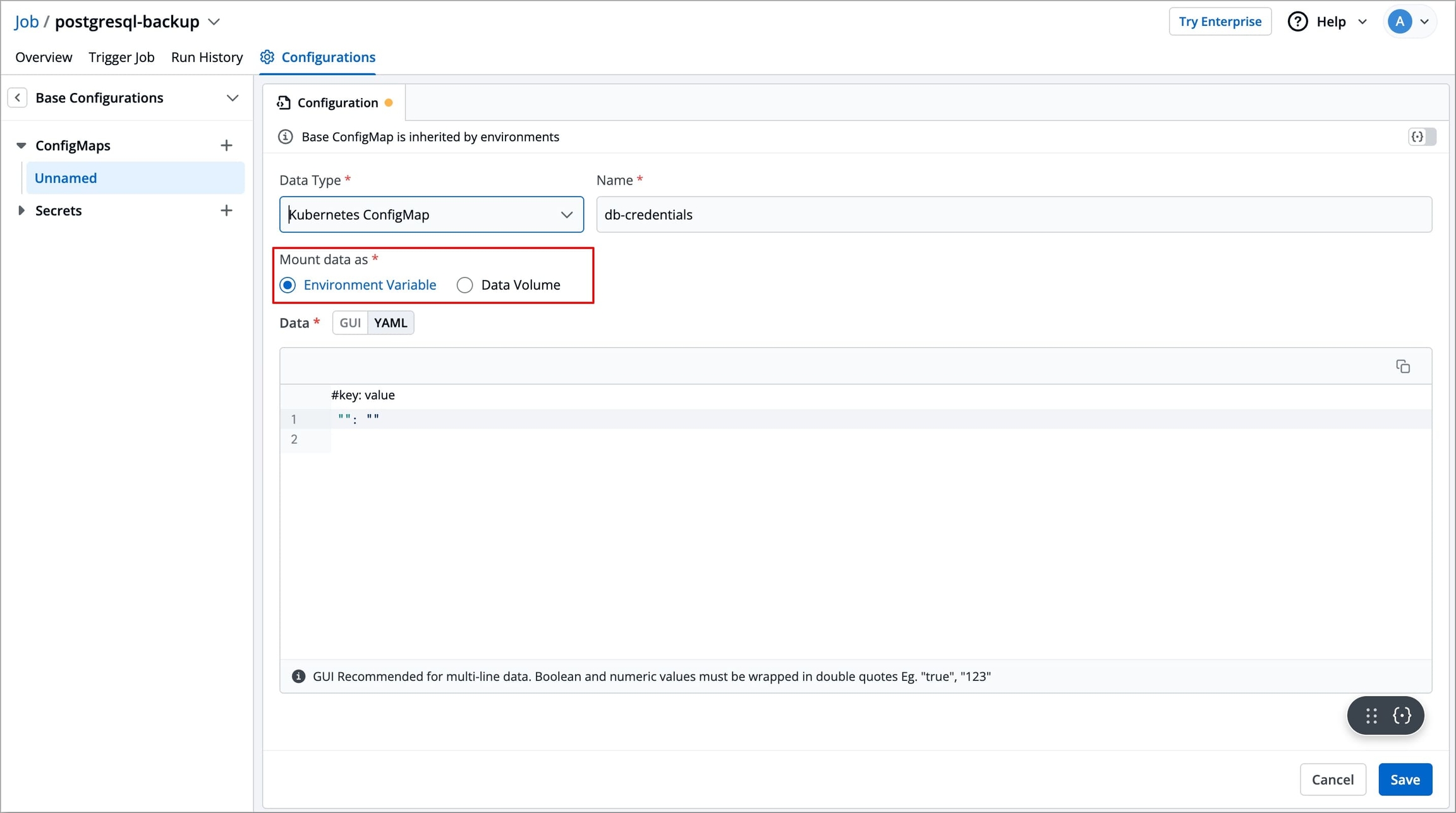Select the Data Volume radio option

pyautogui.click(x=465, y=285)
